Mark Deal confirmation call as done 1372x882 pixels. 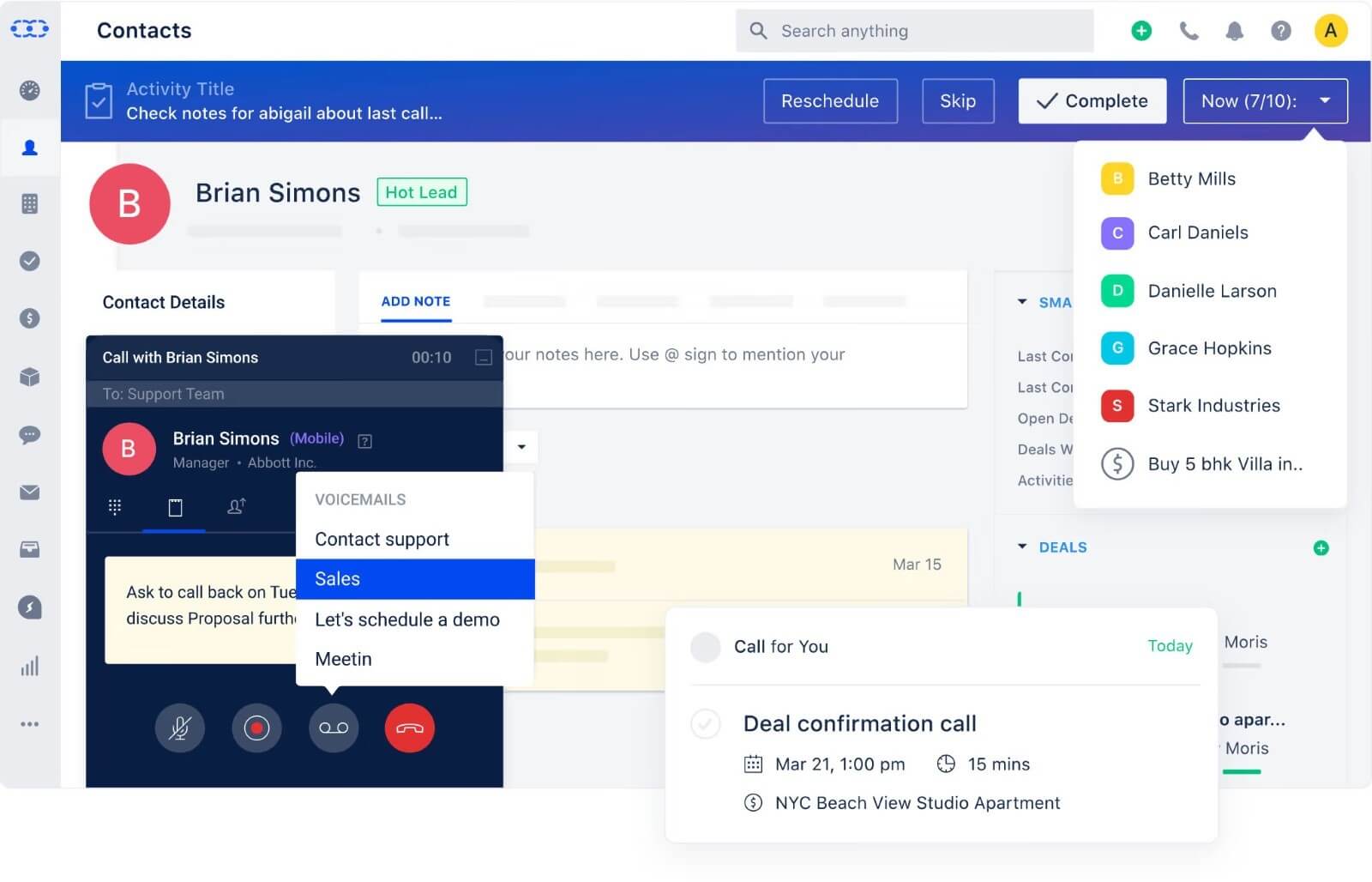(706, 724)
